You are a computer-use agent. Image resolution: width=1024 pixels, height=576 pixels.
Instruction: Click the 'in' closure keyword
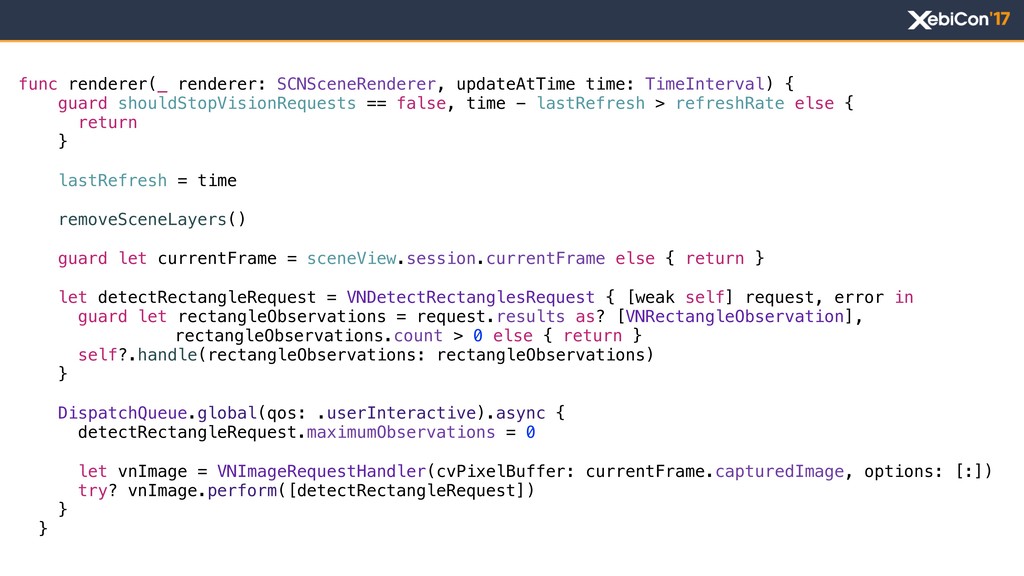point(904,297)
